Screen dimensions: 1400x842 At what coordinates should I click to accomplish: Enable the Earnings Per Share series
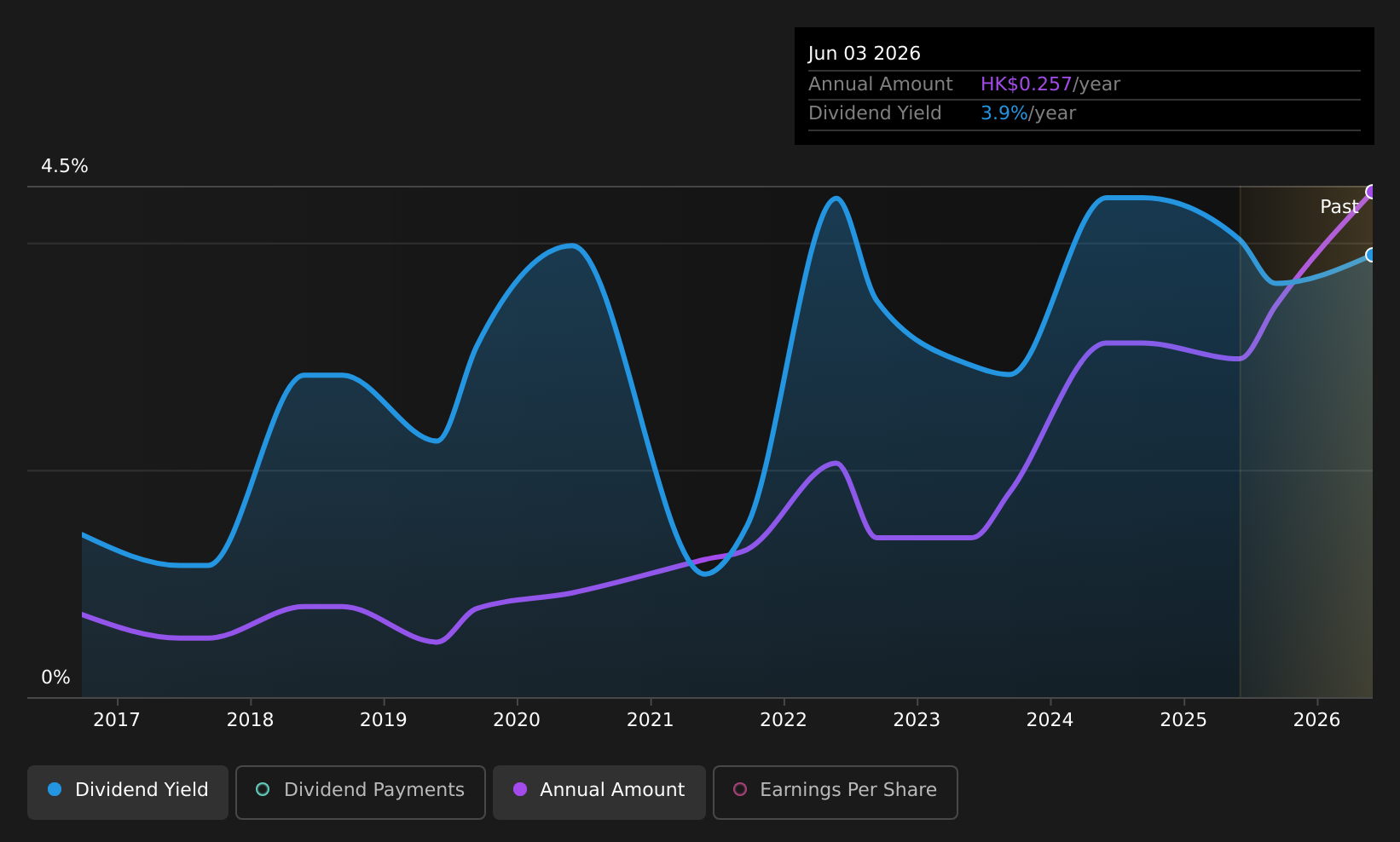coord(836,793)
